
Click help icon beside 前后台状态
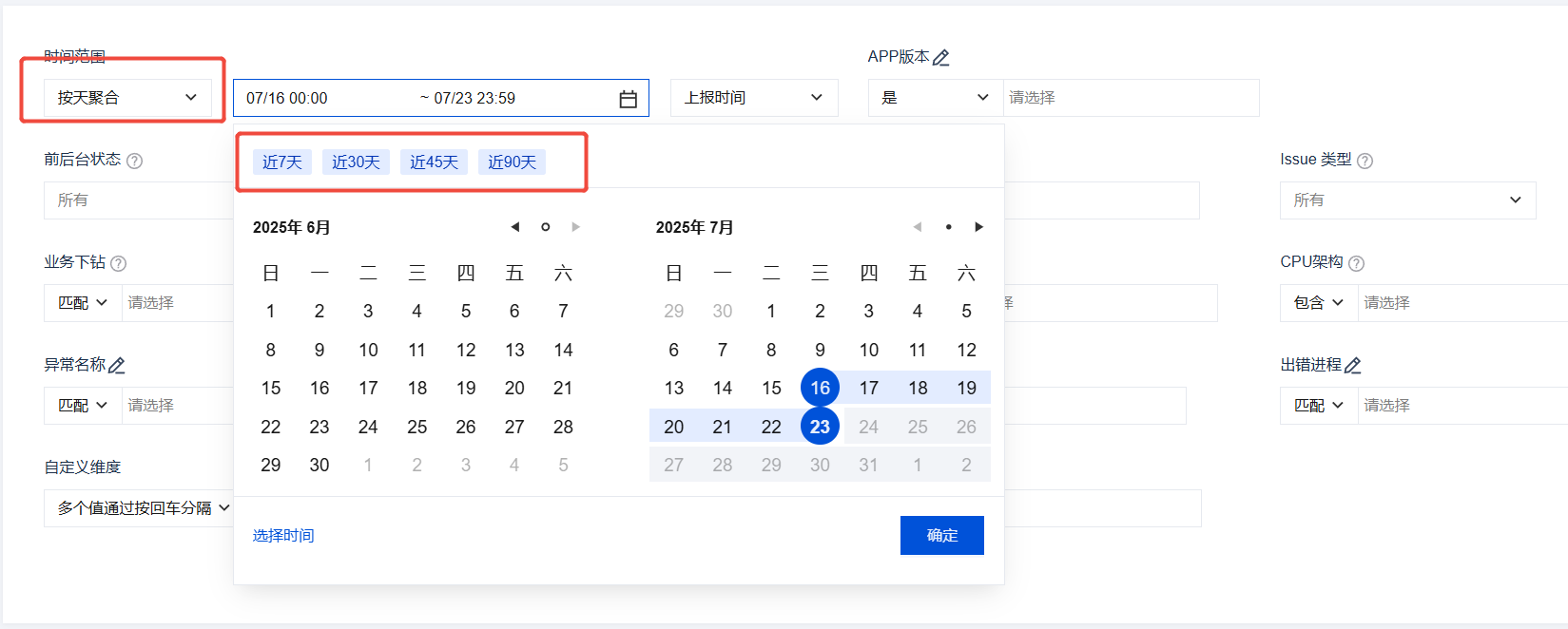(135, 161)
